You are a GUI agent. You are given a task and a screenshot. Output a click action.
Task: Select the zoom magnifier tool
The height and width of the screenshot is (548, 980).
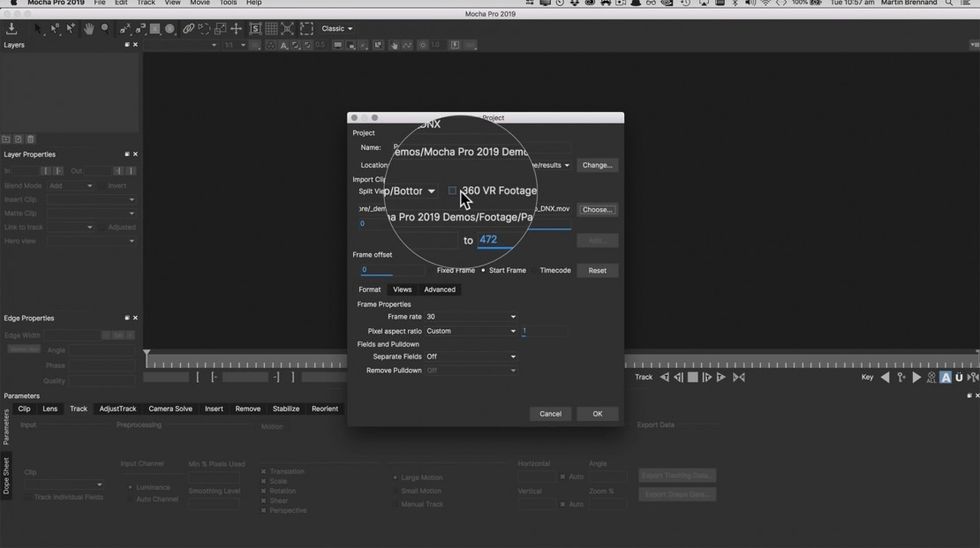point(105,29)
